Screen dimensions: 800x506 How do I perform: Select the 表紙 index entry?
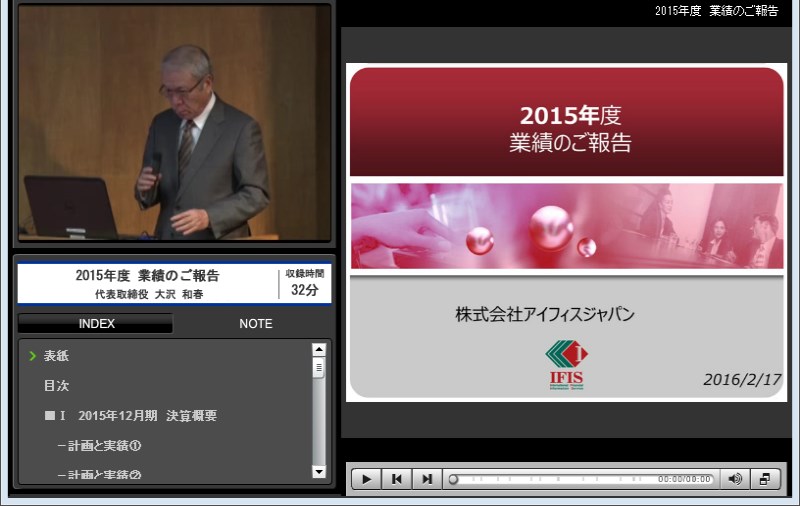56,356
